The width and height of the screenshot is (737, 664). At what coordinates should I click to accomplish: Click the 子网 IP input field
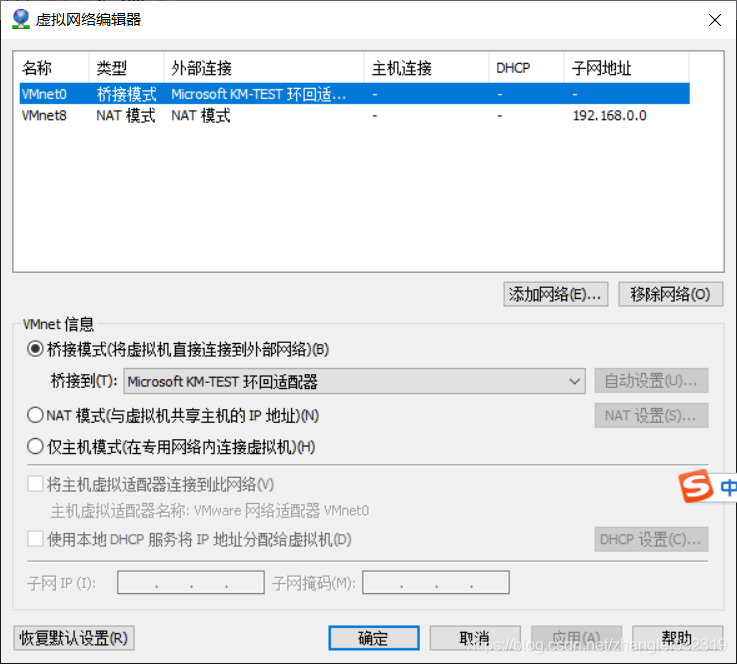(191, 583)
